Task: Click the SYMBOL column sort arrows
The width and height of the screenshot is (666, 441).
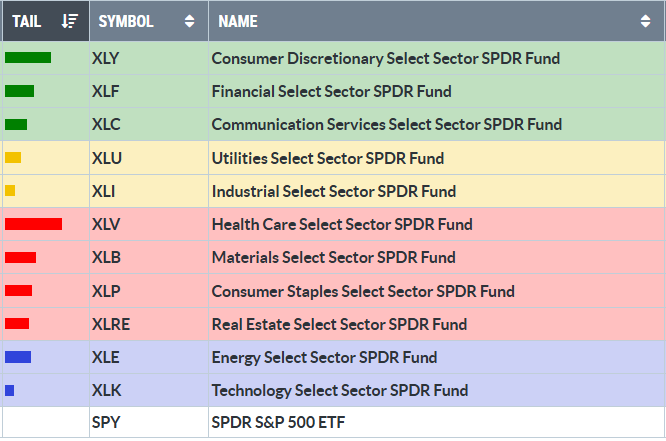Action: tap(190, 21)
